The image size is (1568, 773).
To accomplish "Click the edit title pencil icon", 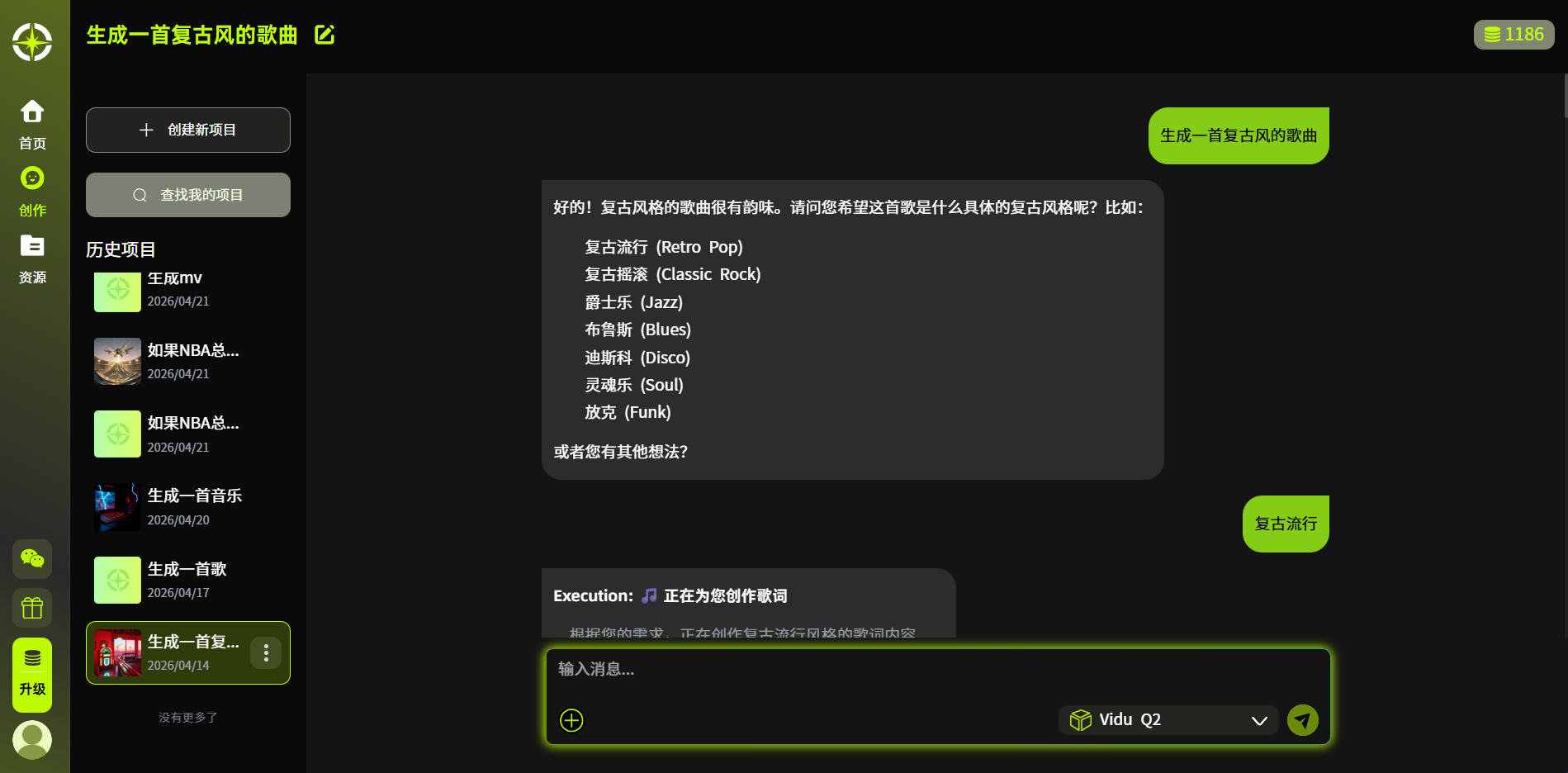I will 324,35.
